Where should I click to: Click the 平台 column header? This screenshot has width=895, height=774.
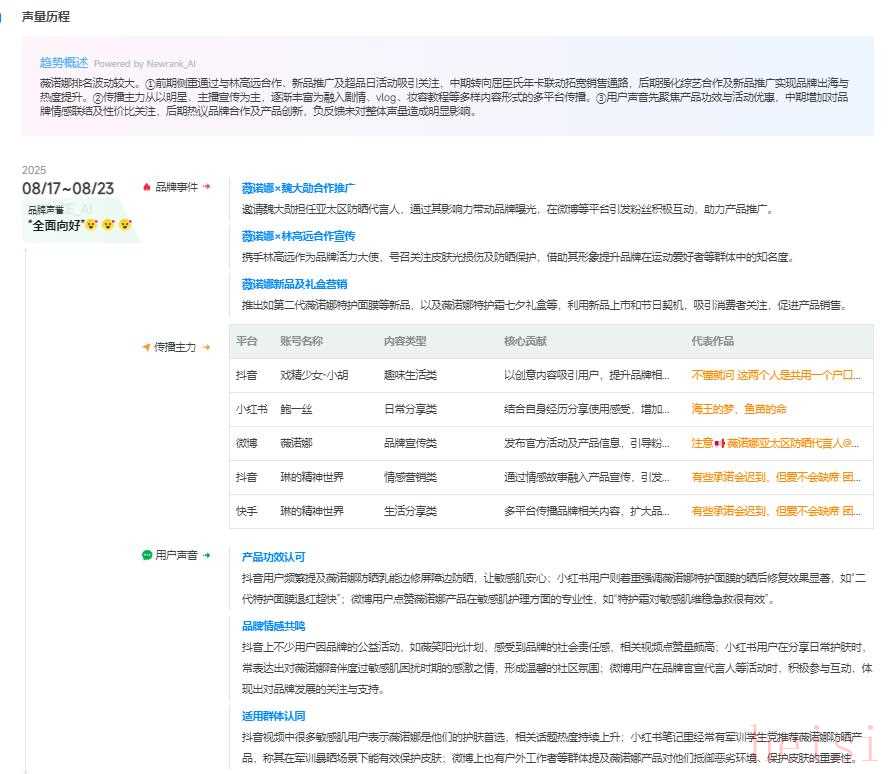click(247, 341)
